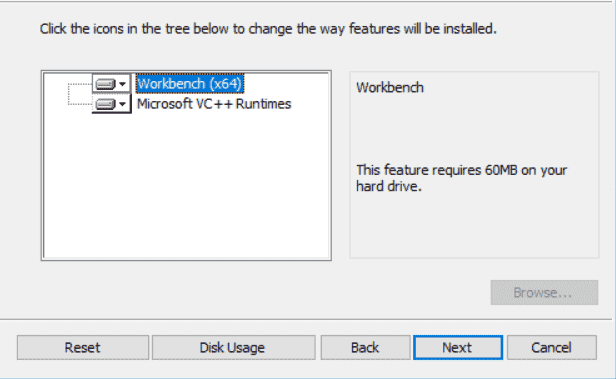Click the Microsoft VC++ Runtimes drive icon
This screenshot has width=616, height=379.
point(105,104)
